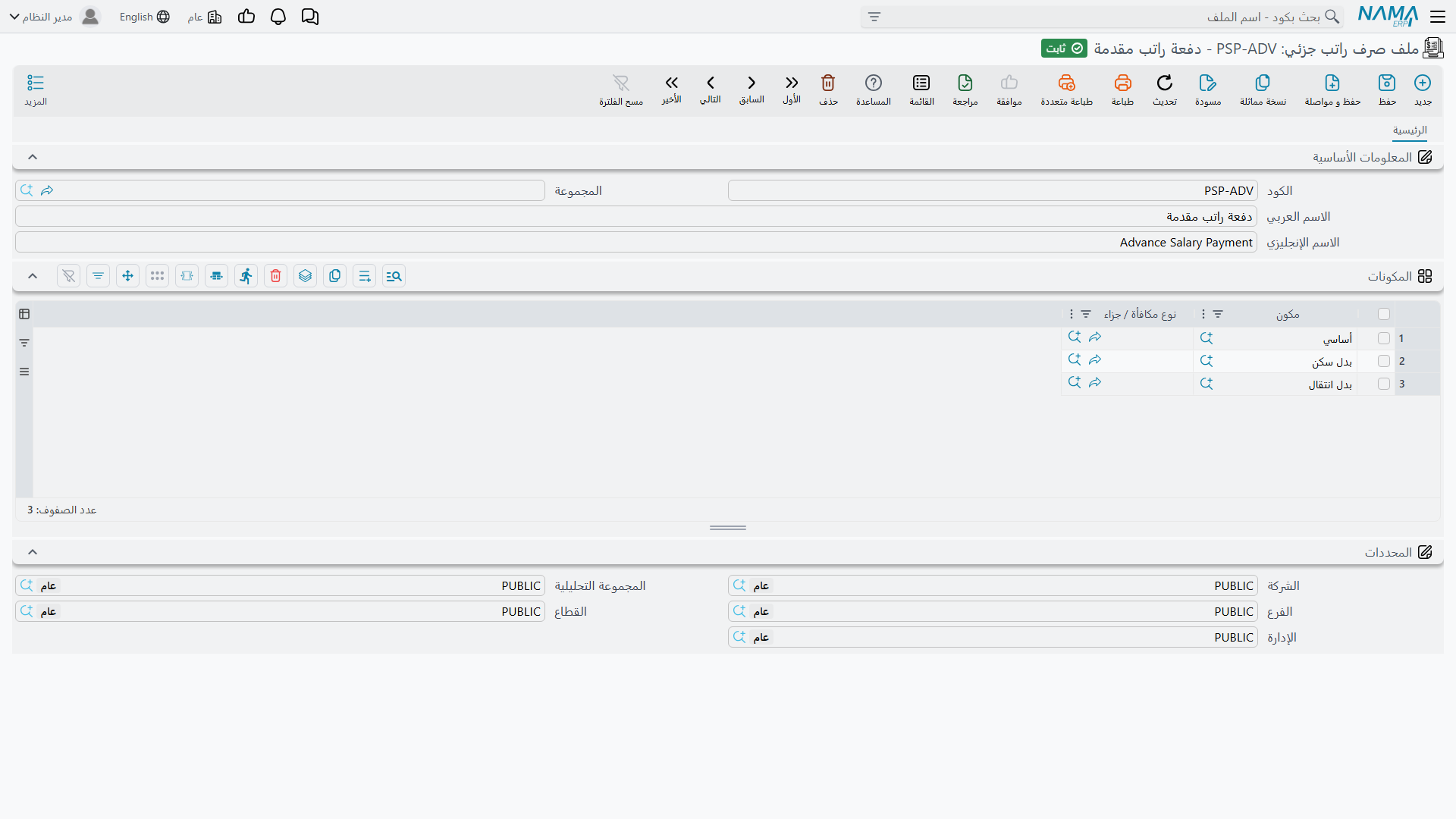The width and height of the screenshot is (1456, 819).
Task: Switch language to English
Action: (x=144, y=17)
